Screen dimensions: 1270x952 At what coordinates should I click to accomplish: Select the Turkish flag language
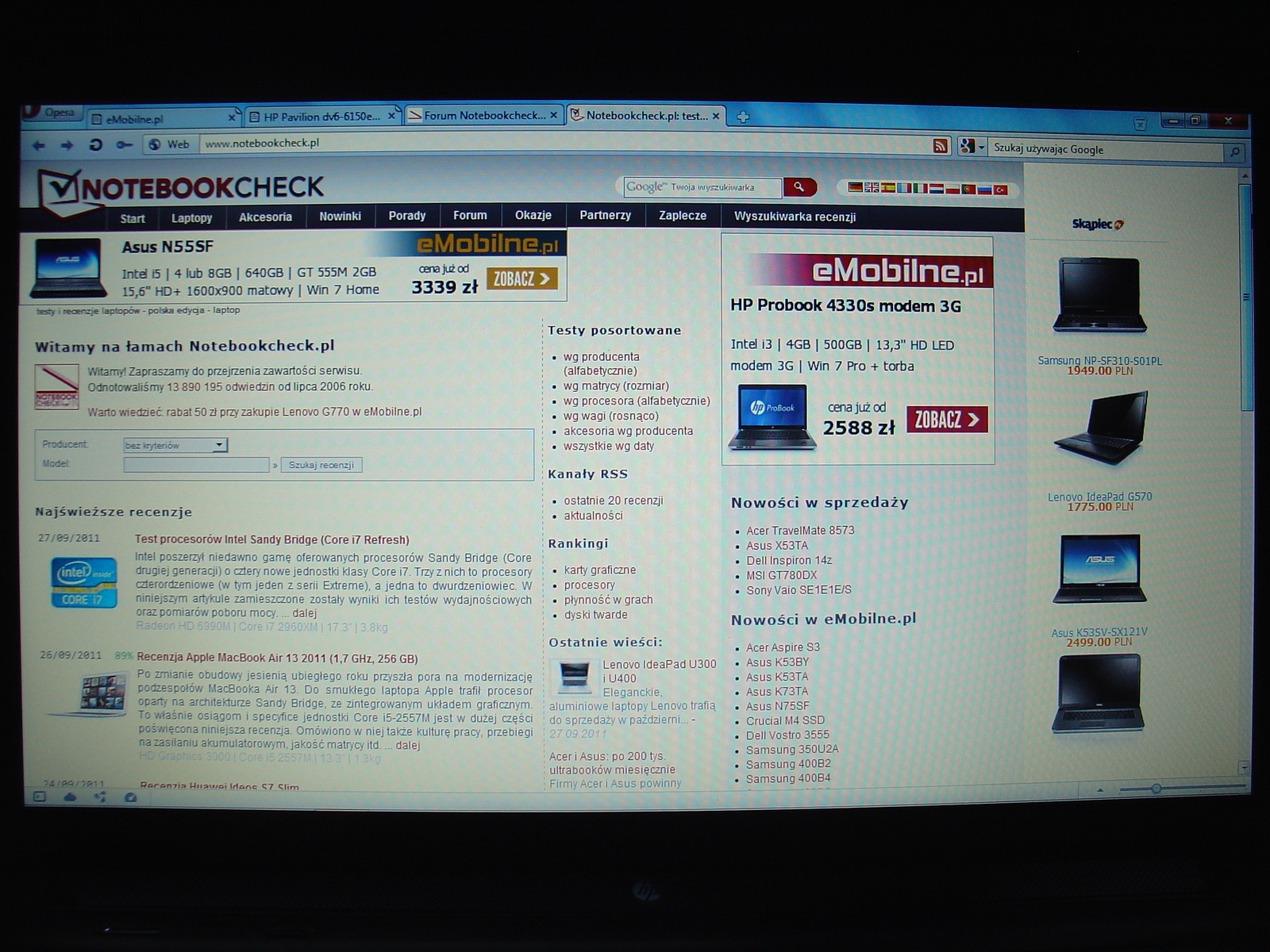click(x=1000, y=190)
